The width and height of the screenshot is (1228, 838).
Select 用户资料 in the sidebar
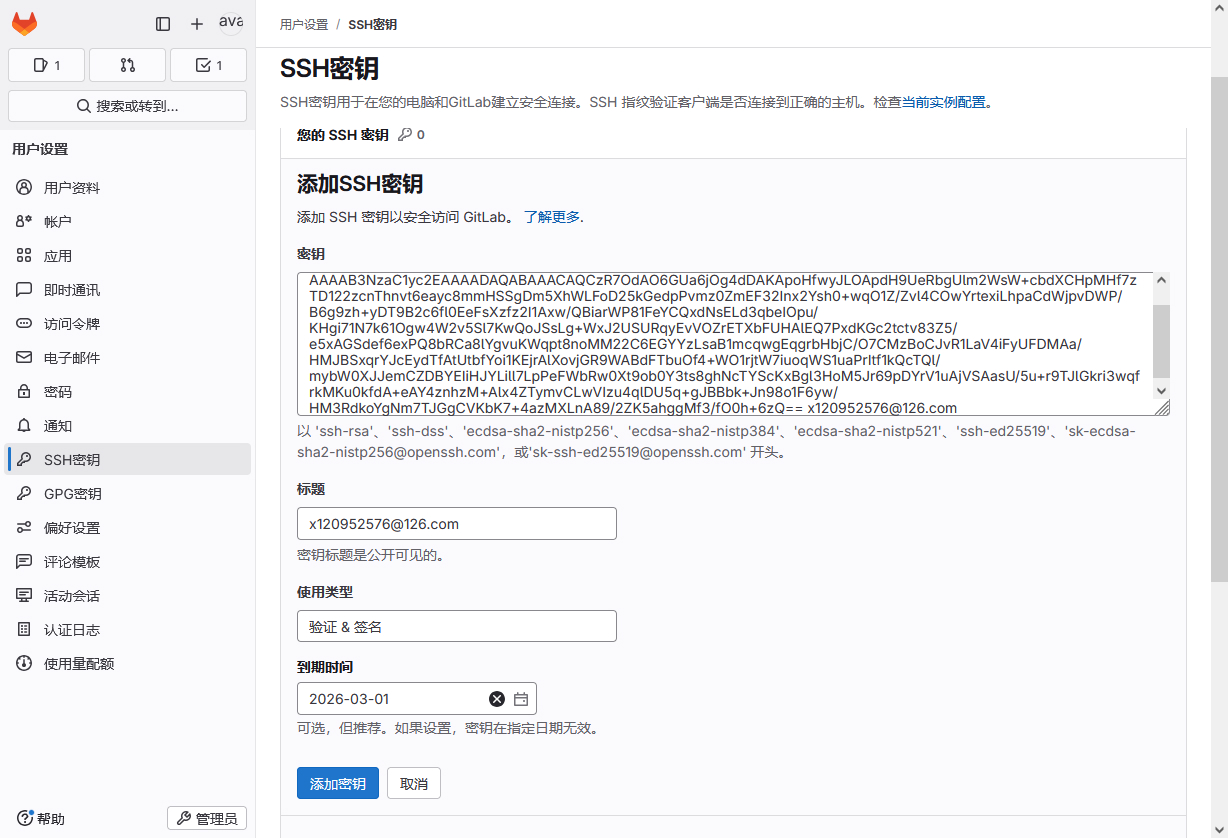coord(72,188)
